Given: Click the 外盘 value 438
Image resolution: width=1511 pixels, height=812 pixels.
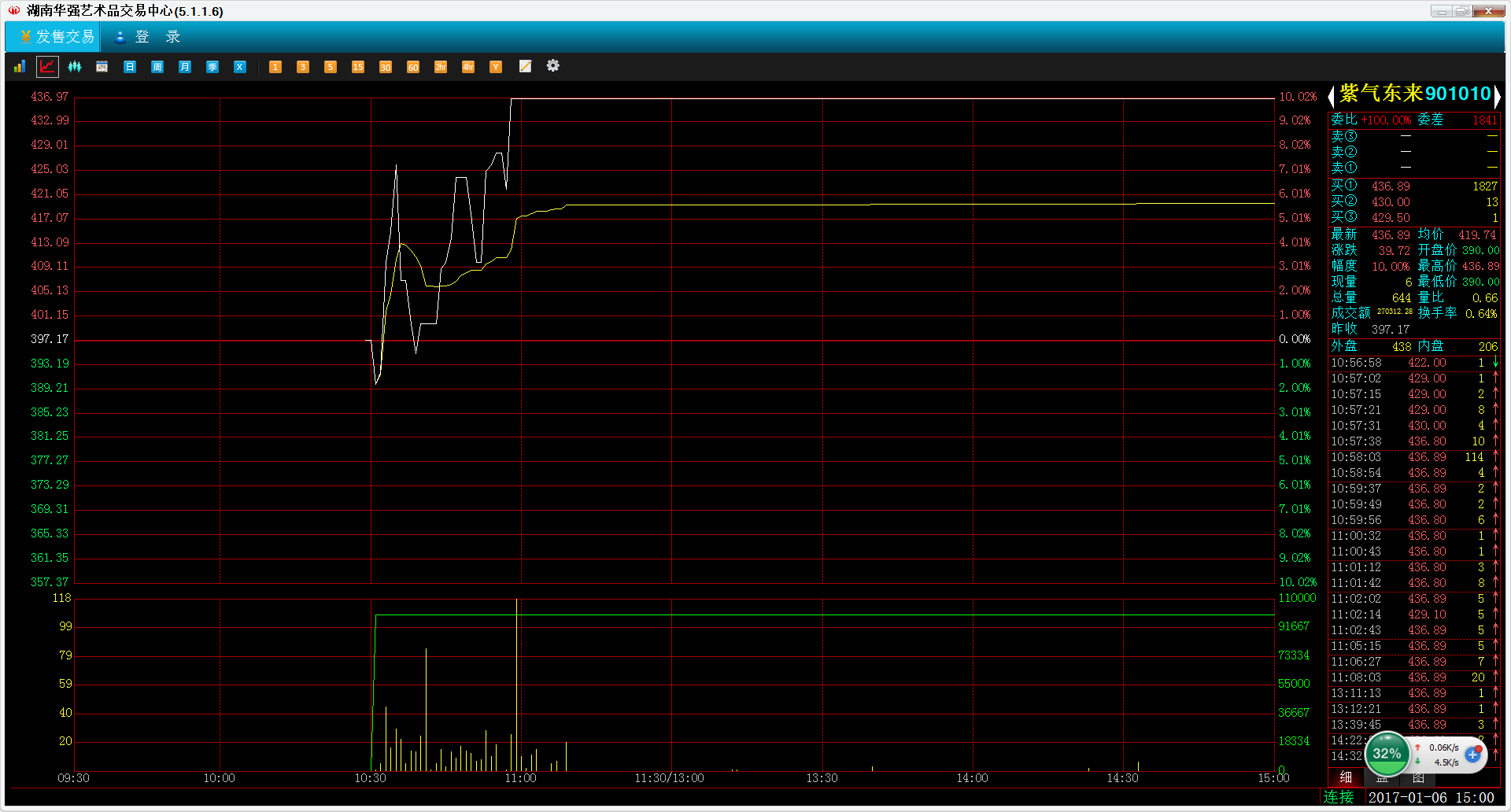Looking at the screenshot, I should click(x=1402, y=347).
